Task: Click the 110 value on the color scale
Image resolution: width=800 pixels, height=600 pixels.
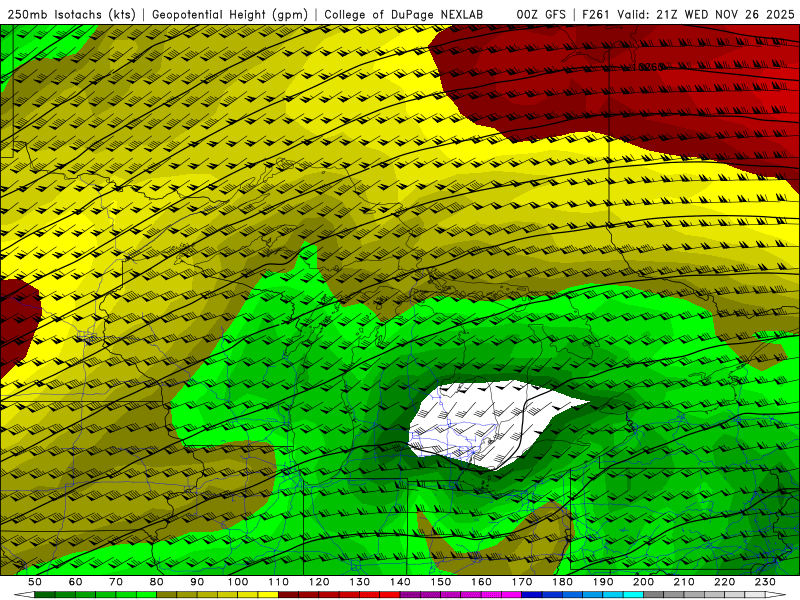Action: pyautogui.click(x=279, y=582)
